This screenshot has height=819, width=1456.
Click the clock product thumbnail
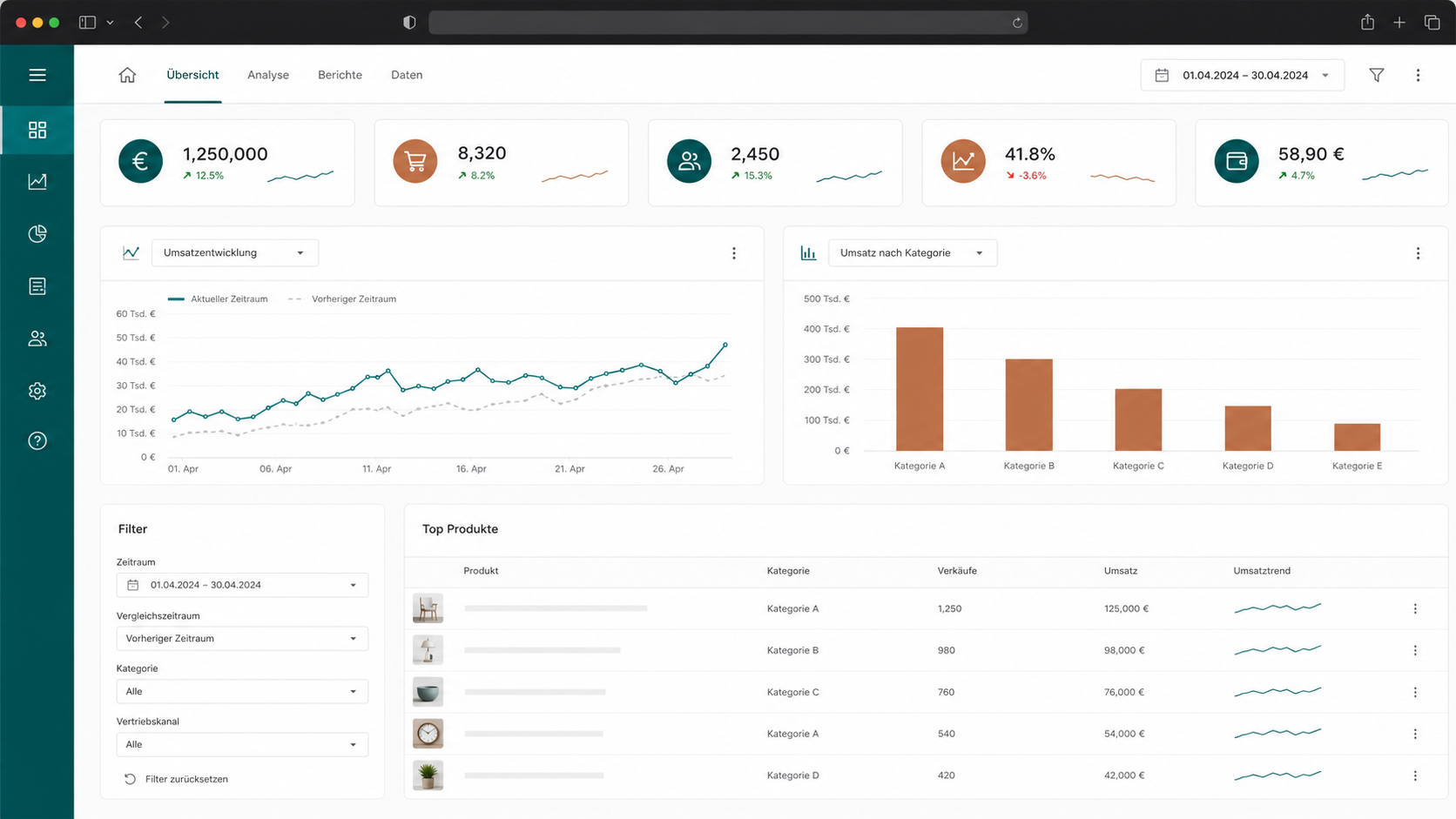tap(428, 734)
